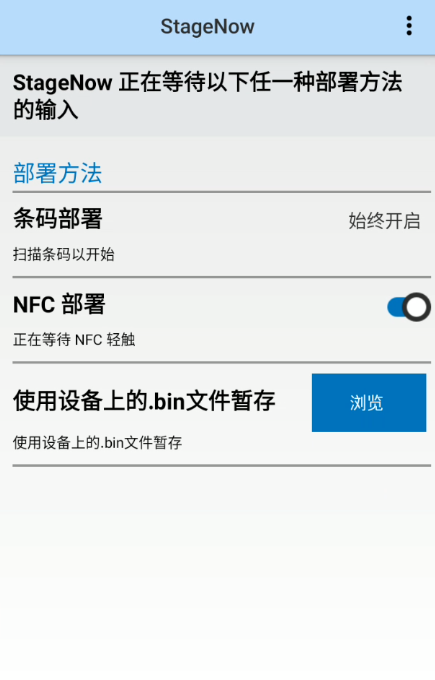
Task: Select the 条码部署 row title
Action: coord(58,219)
